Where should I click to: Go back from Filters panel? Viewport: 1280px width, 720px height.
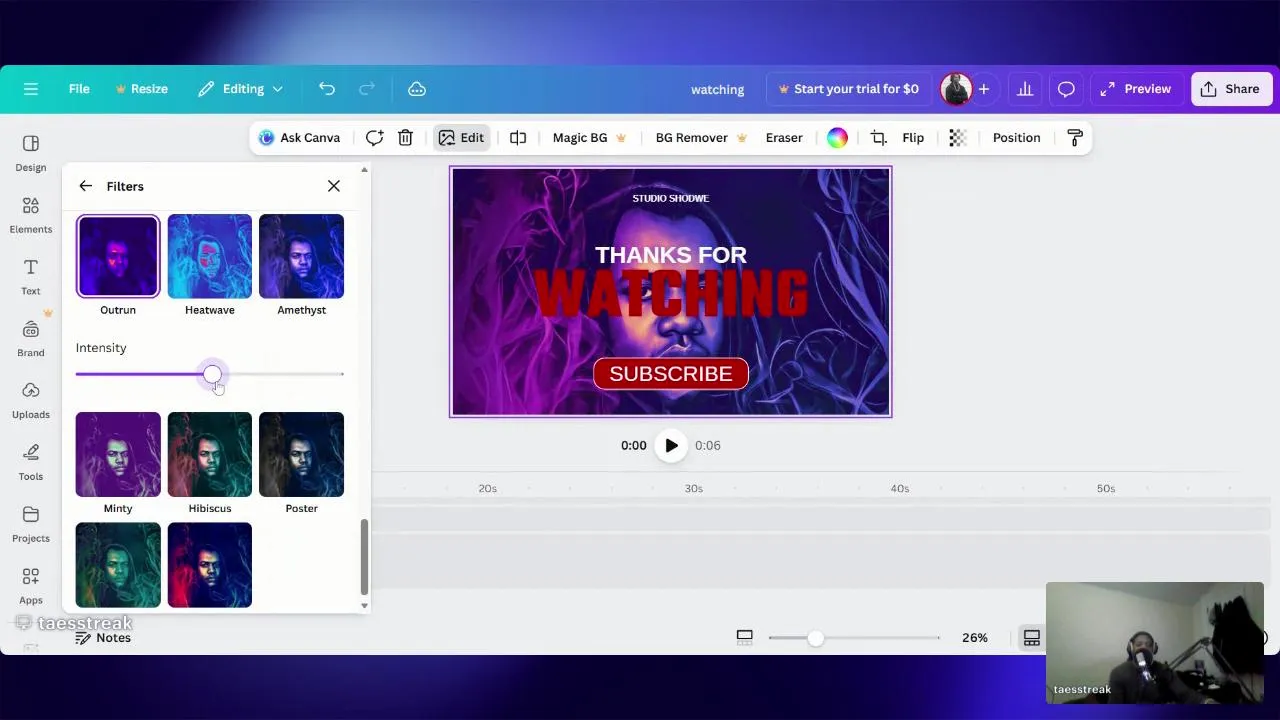pos(85,186)
